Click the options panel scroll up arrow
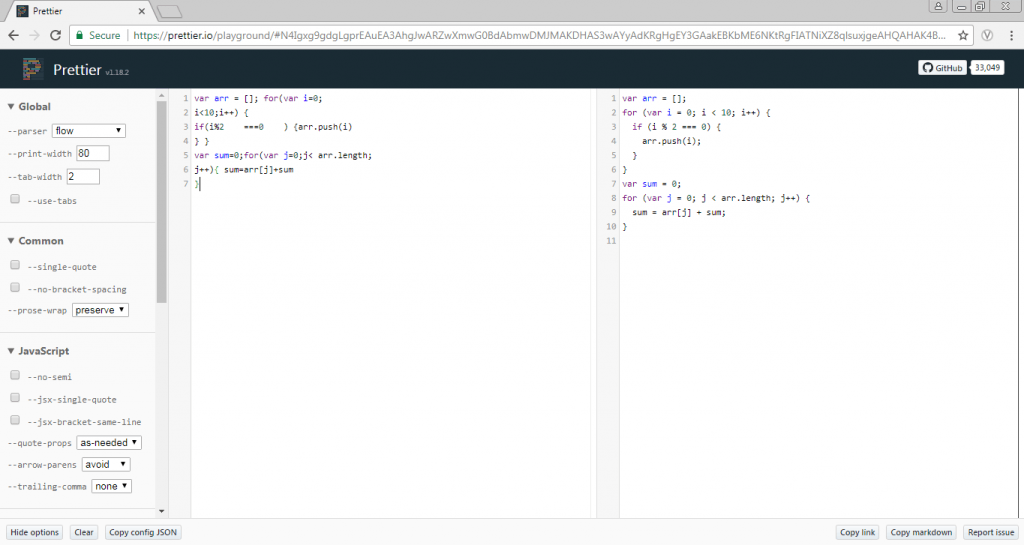The height and width of the screenshot is (545, 1024). 161,96
